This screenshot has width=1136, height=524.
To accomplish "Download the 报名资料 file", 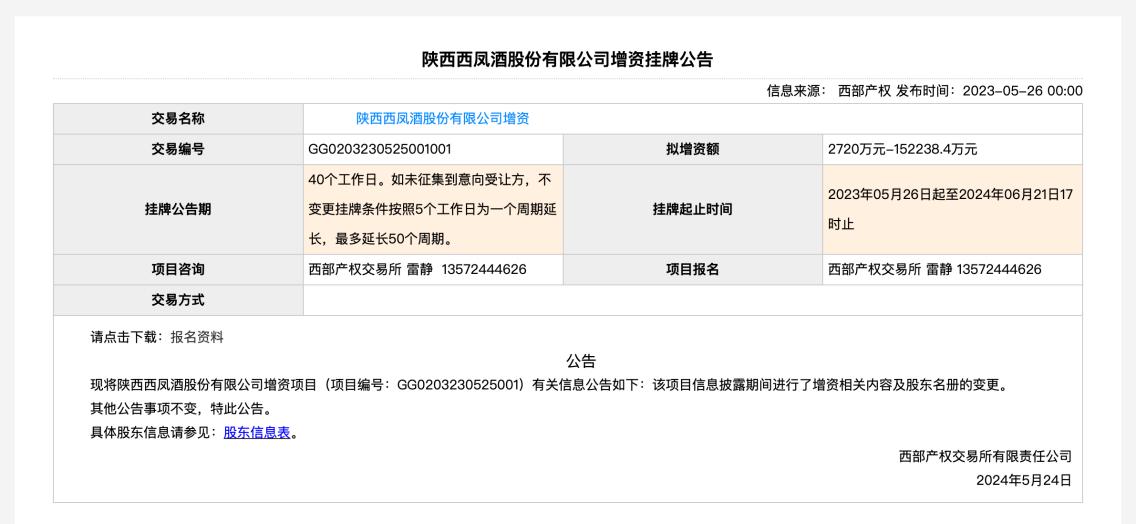I will [197, 337].
